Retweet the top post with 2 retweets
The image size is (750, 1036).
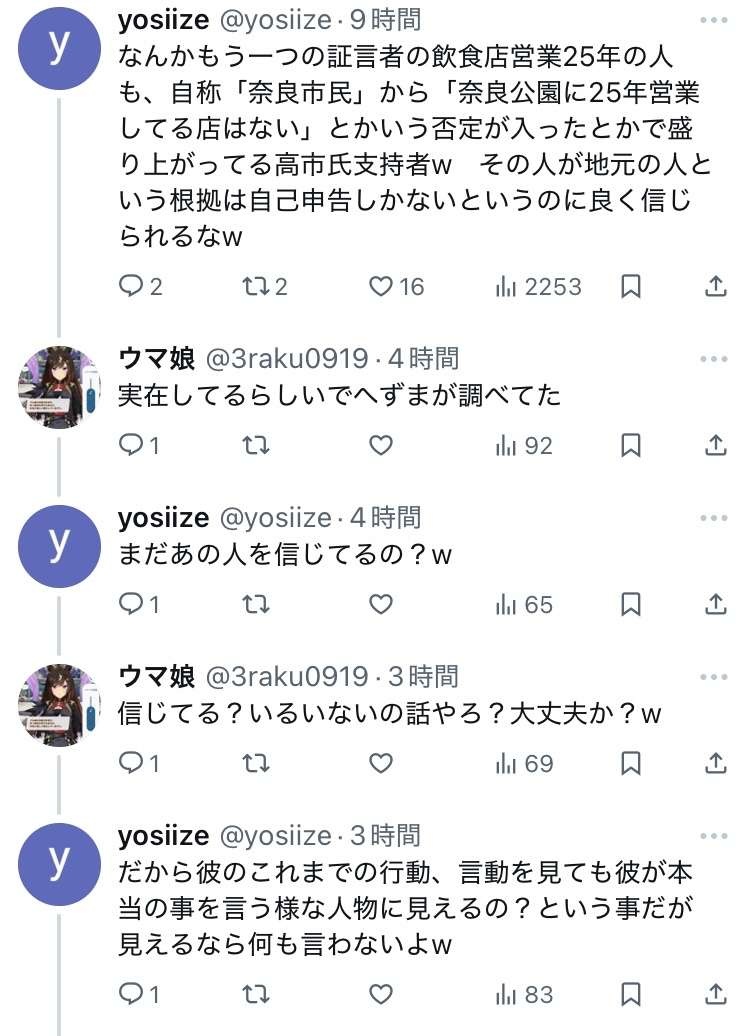click(x=256, y=287)
